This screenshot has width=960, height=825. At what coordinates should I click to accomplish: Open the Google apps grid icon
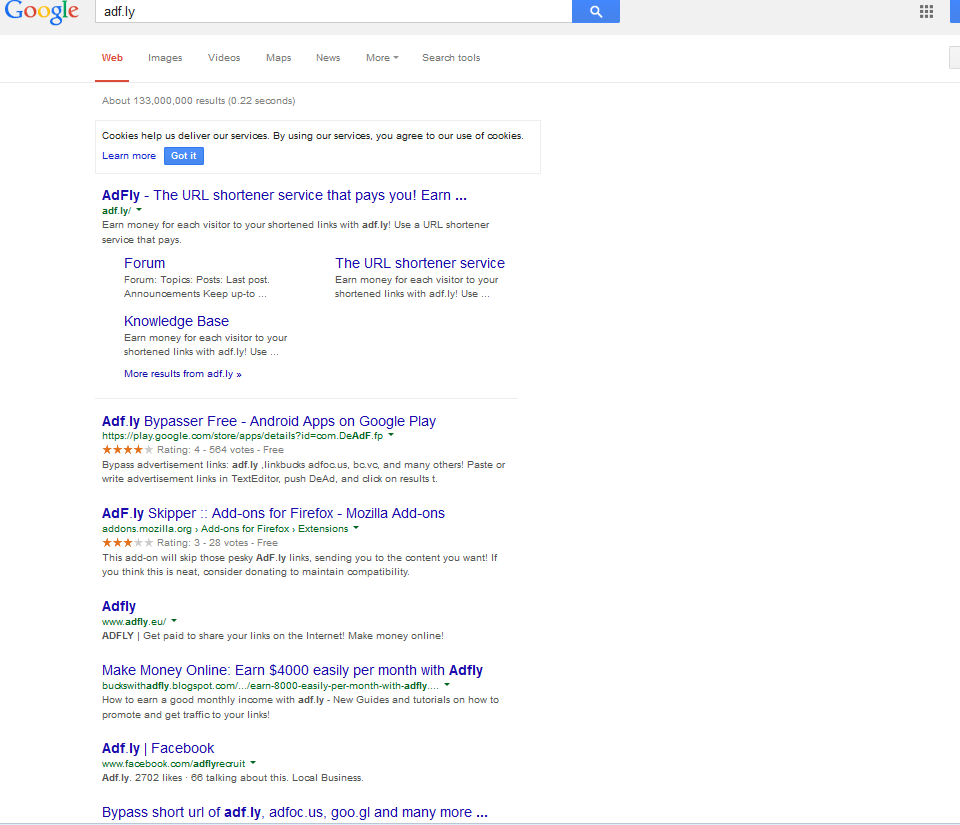(x=926, y=12)
